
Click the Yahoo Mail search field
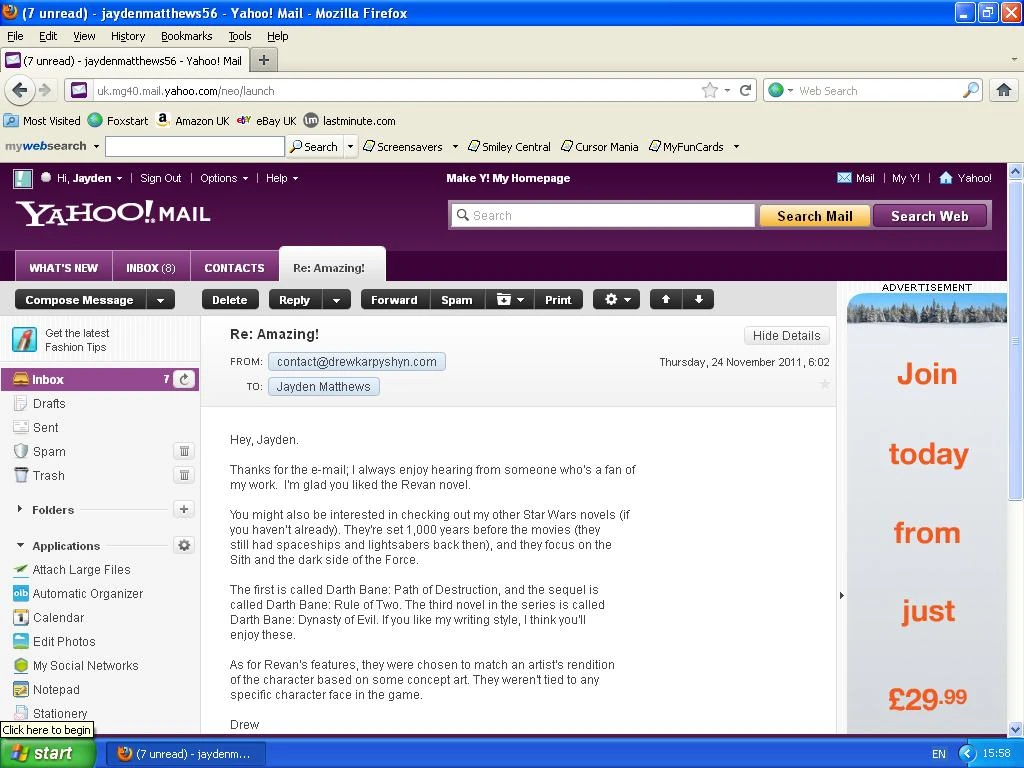602,216
